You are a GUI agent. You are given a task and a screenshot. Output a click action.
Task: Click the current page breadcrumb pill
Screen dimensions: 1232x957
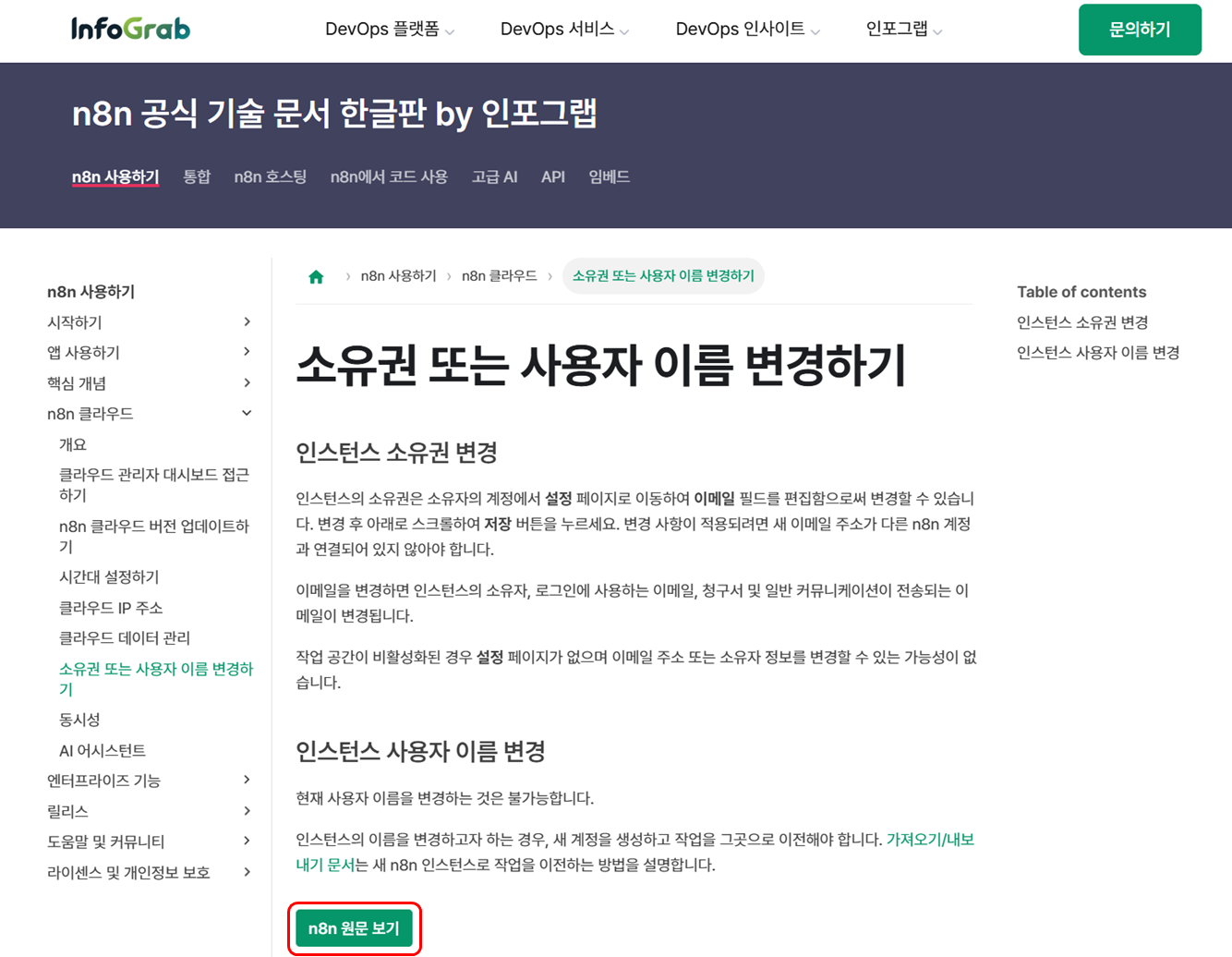[x=663, y=276]
